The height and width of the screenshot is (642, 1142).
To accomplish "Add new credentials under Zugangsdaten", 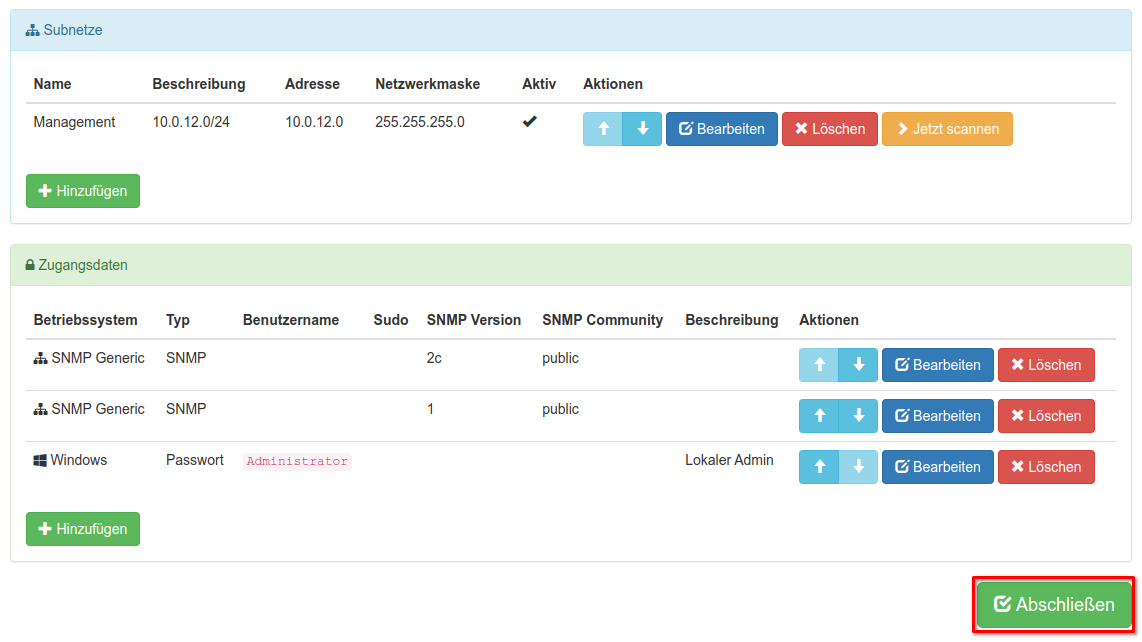I will [x=83, y=529].
